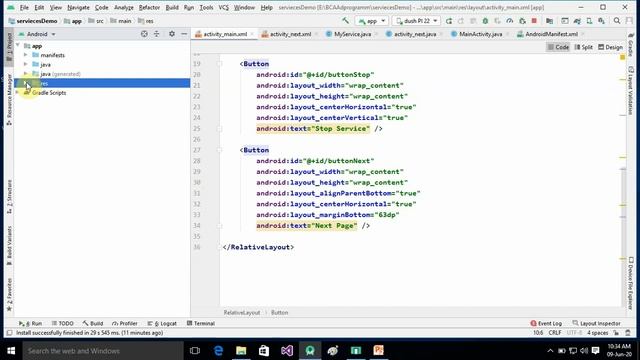Image resolution: width=640 pixels, height=360 pixels.
Task: Open the SDK Manager icon
Action: pos(601,21)
